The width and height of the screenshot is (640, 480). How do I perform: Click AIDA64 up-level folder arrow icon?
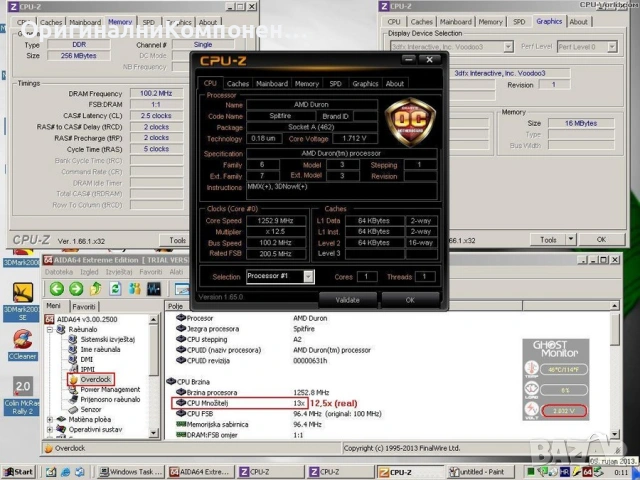point(96,289)
